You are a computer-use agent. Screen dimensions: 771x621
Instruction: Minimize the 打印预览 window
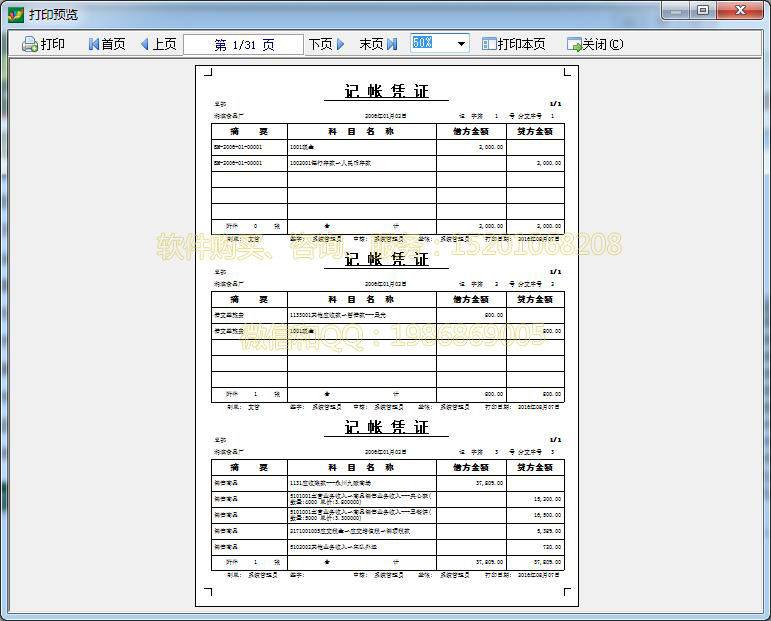(676, 10)
